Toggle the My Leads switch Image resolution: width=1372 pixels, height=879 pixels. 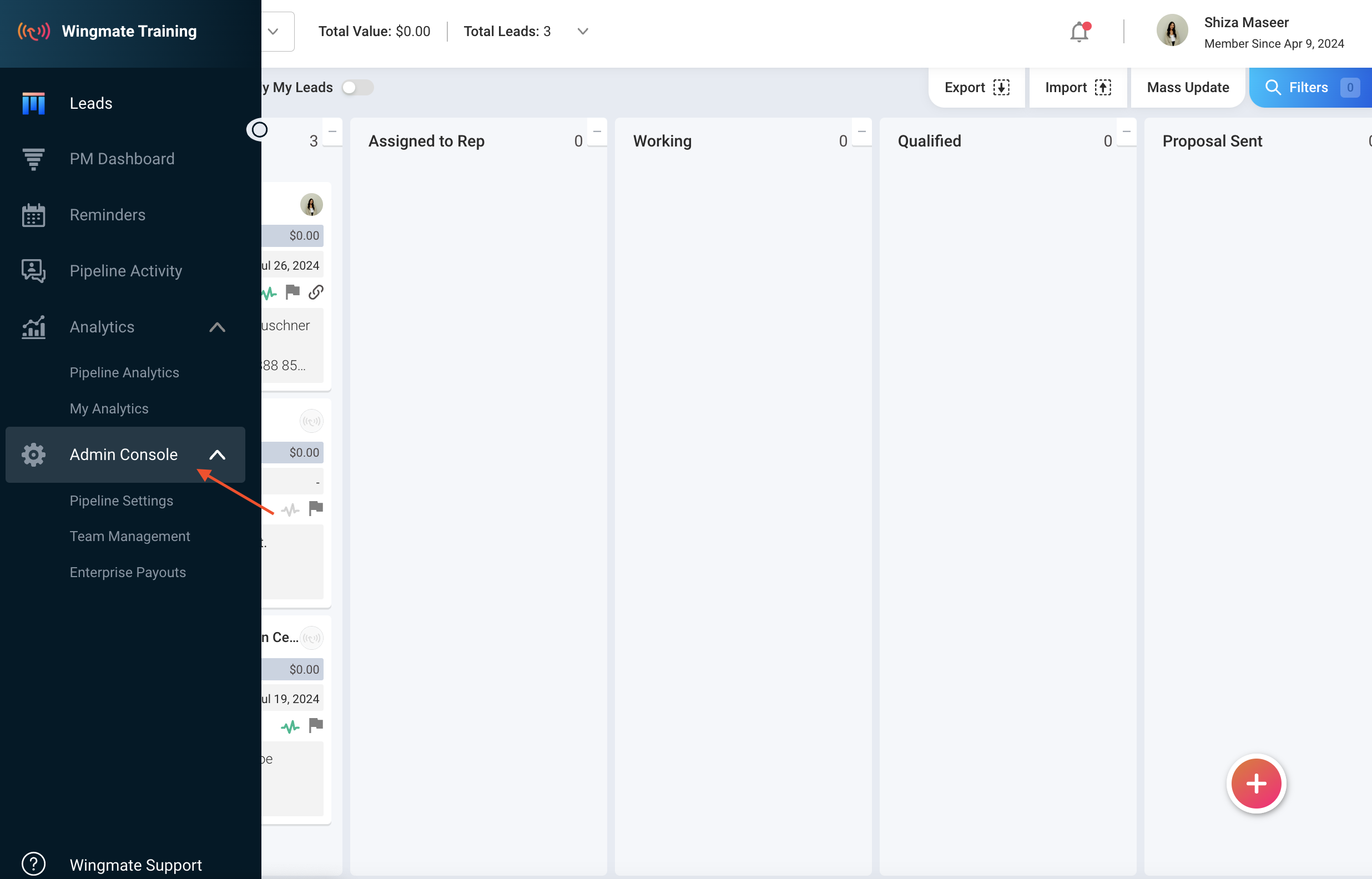point(357,87)
